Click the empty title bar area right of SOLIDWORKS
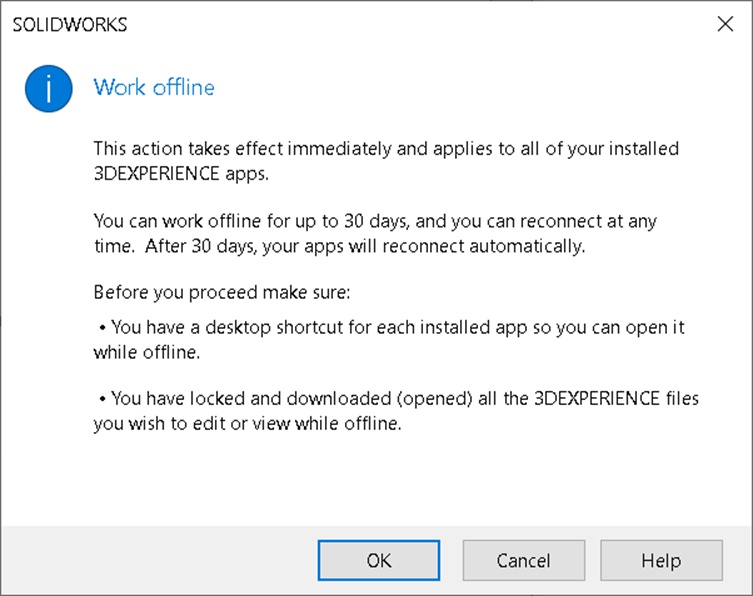Screen dimensions: 753x596 coord(400,25)
